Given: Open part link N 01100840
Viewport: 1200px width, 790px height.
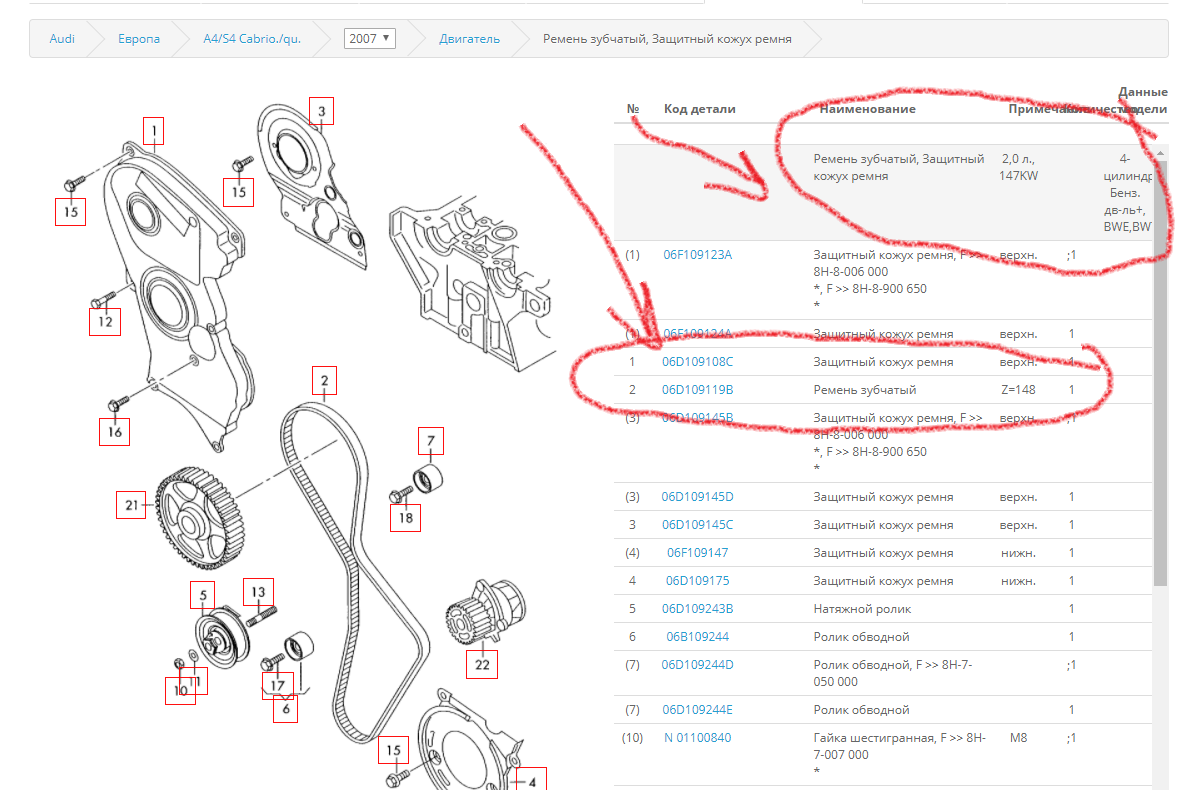Looking at the screenshot, I should point(697,738).
